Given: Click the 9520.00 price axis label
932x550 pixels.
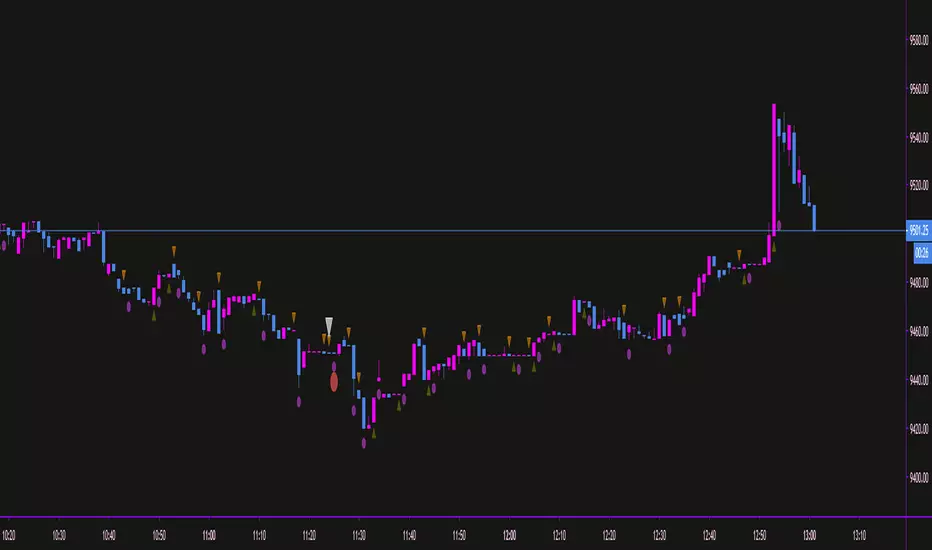Looking at the screenshot, I should 918,186.
